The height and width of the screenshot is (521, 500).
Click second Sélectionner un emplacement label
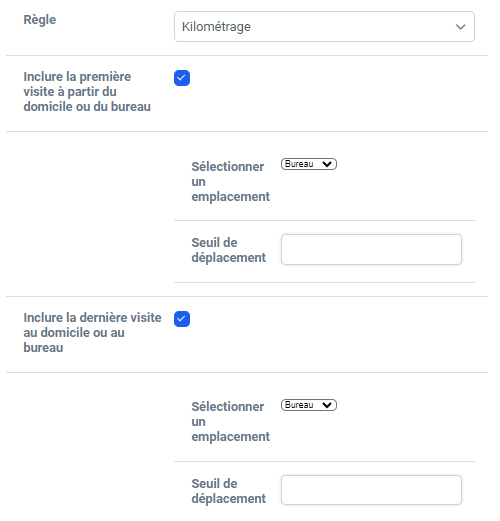pyautogui.click(x=230, y=422)
